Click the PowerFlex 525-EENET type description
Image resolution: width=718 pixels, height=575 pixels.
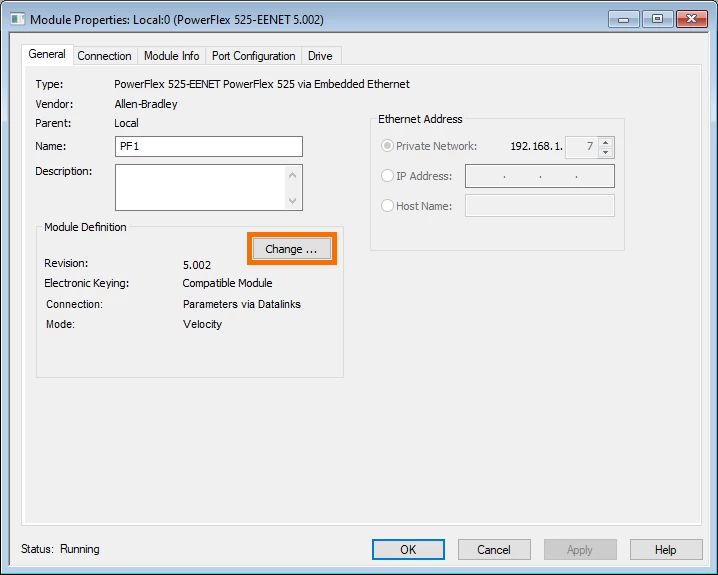click(x=262, y=84)
